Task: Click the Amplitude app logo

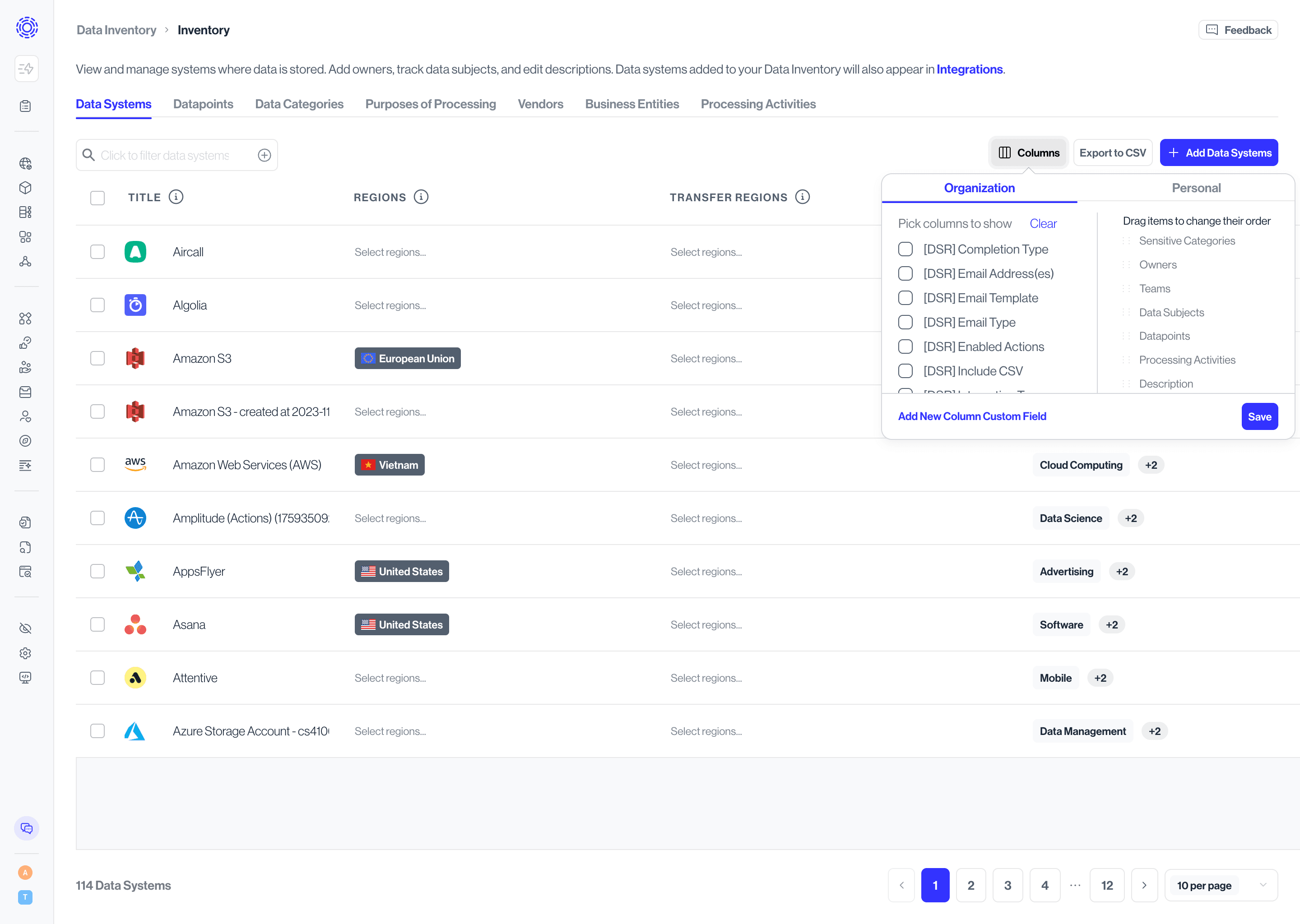Action: [135, 518]
